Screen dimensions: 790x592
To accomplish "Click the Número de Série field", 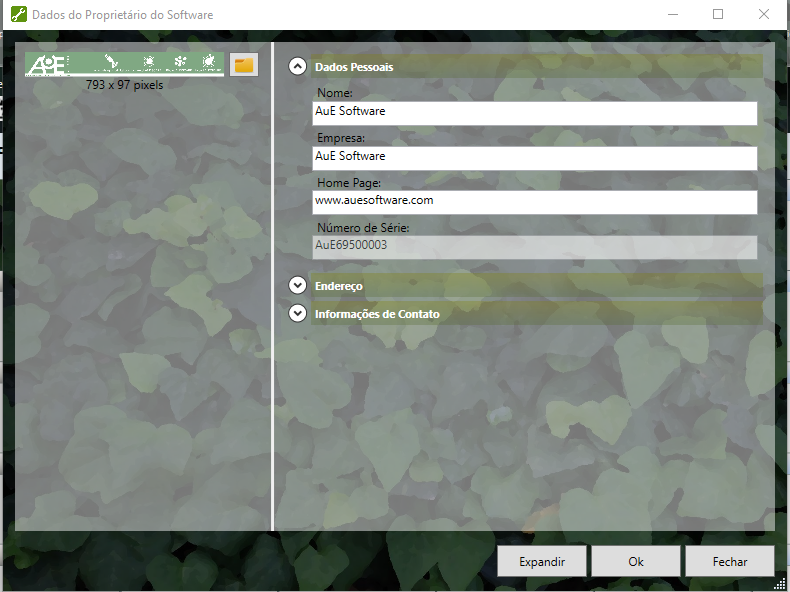I will tap(534, 246).
